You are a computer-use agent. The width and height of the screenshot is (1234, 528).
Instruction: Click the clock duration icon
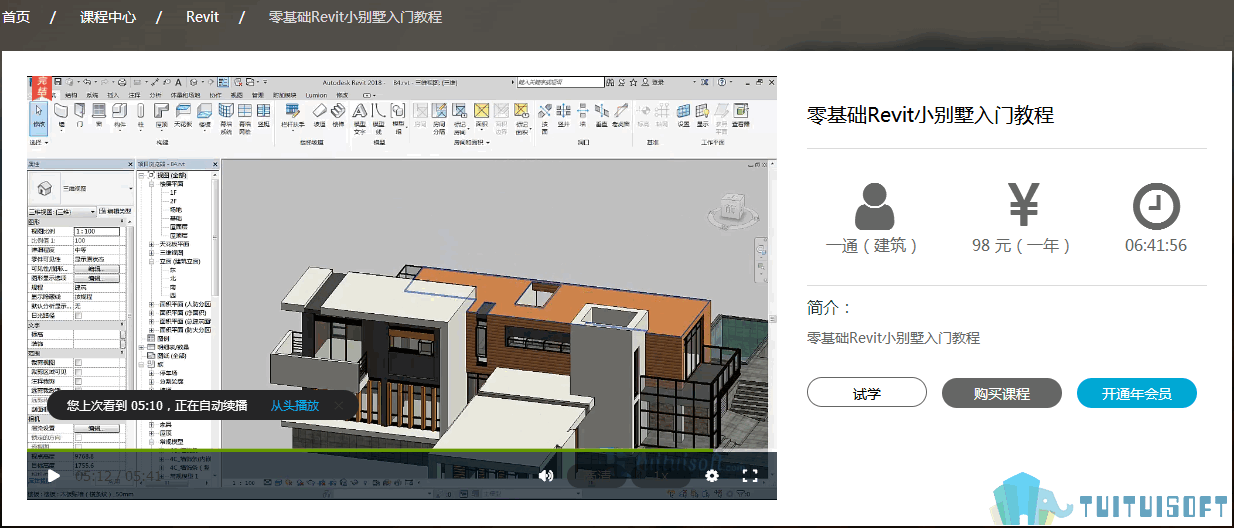(x=1156, y=207)
